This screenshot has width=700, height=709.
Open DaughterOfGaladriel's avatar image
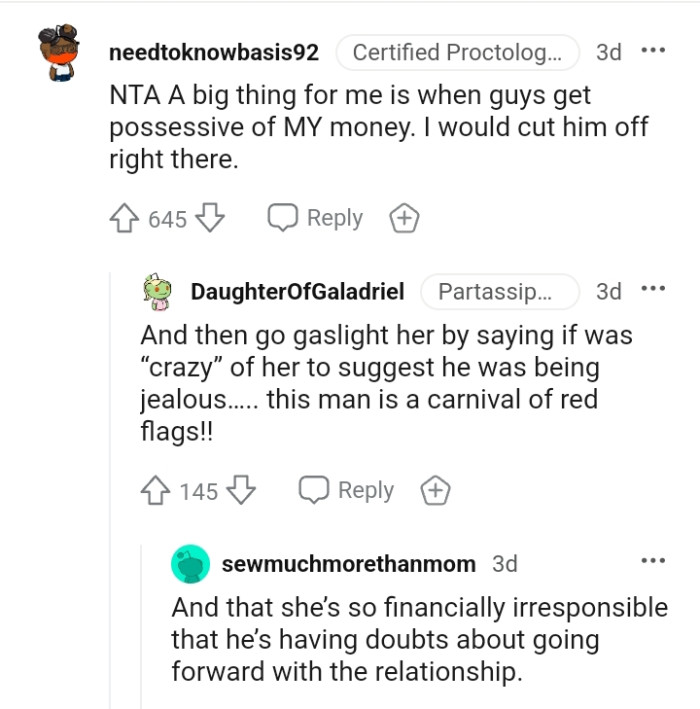[x=158, y=291]
